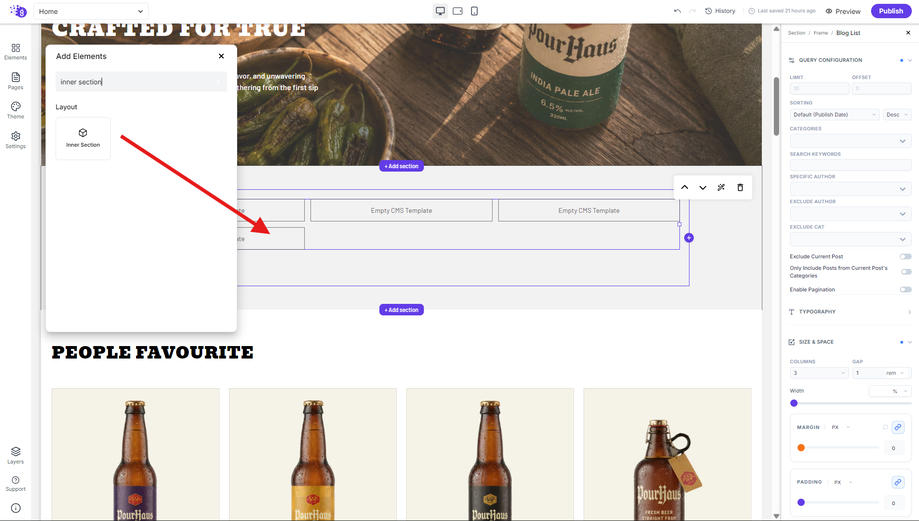This screenshot has height=521, width=919.
Task: Click the lower Add section button
Action: click(x=401, y=310)
